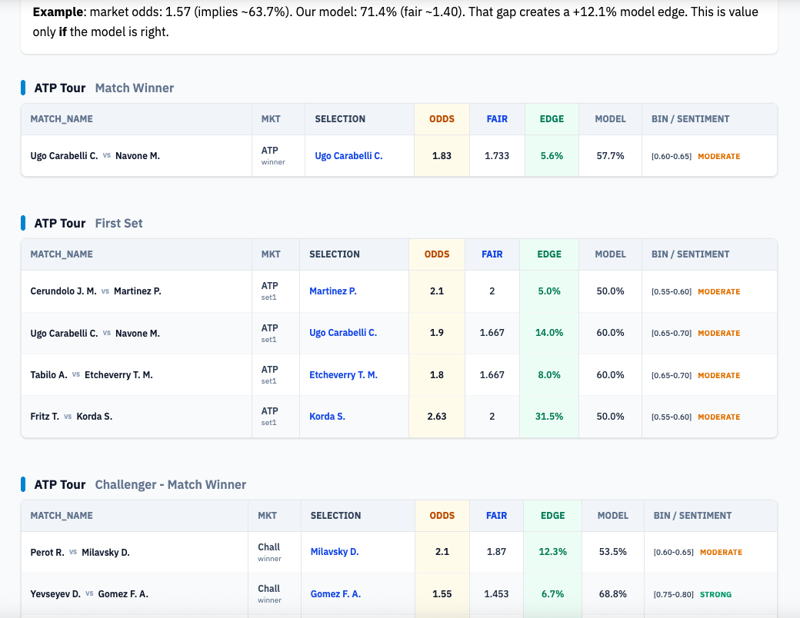800x618 pixels.
Task: Click the ATP Tour First Set section heading
Action: tap(88, 223)
